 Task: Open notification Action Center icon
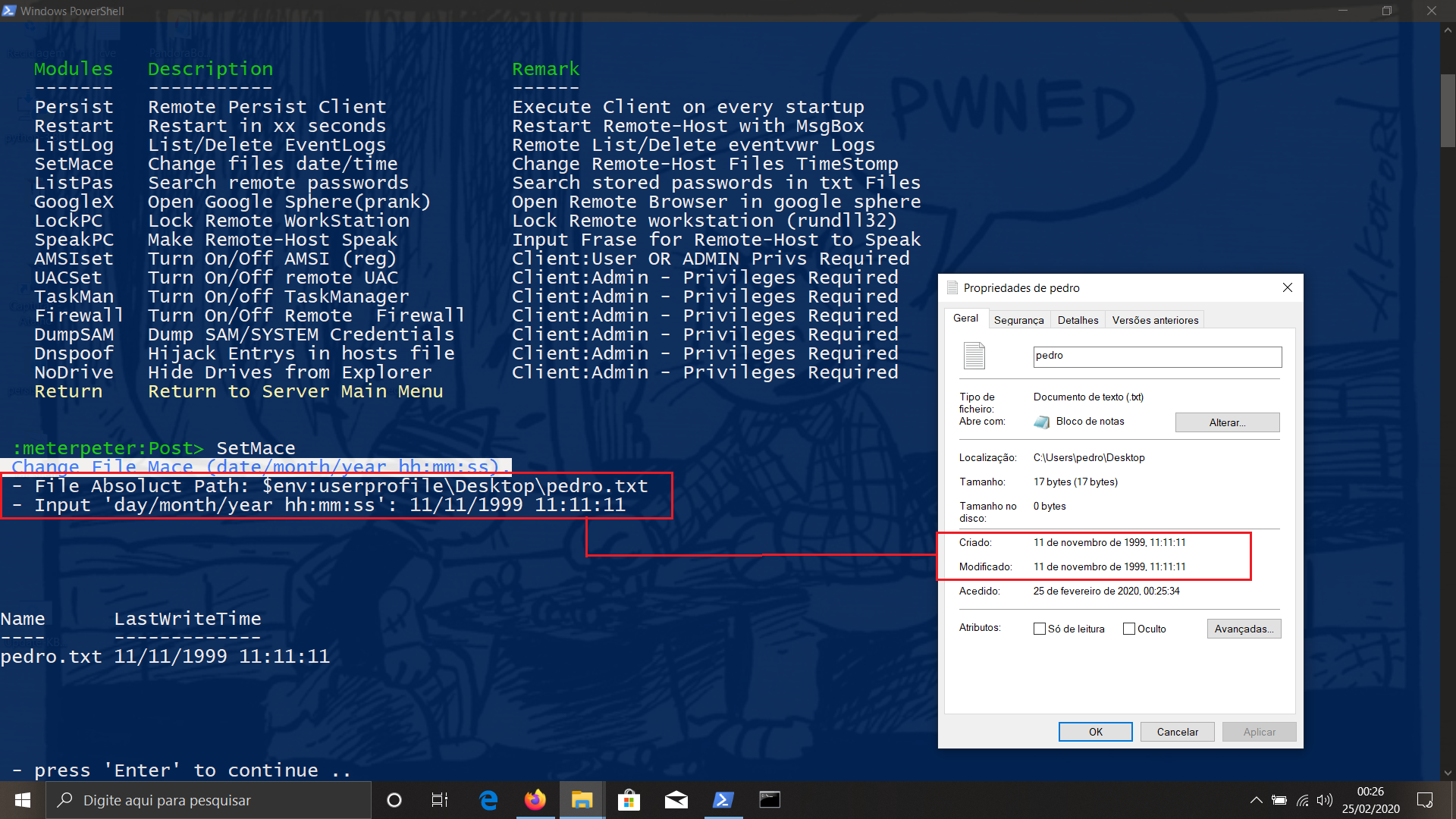[1425, 800]
